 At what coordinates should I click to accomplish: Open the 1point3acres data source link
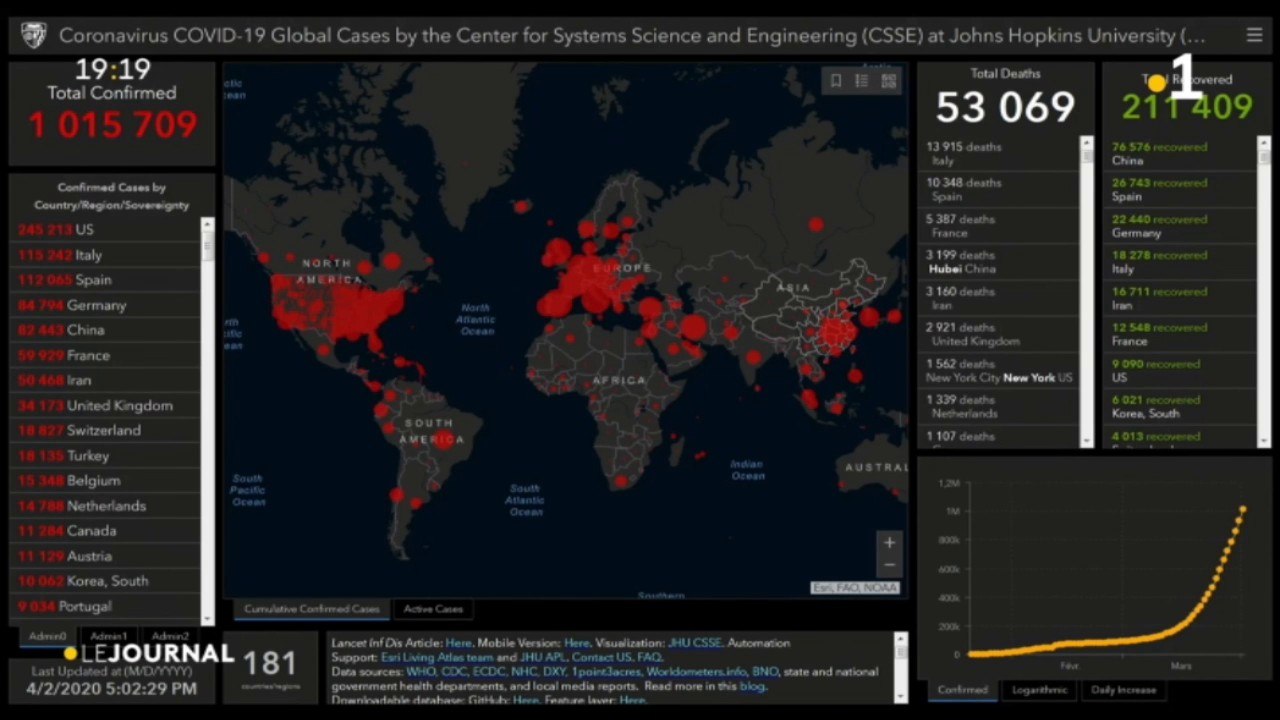pos(606,672)
